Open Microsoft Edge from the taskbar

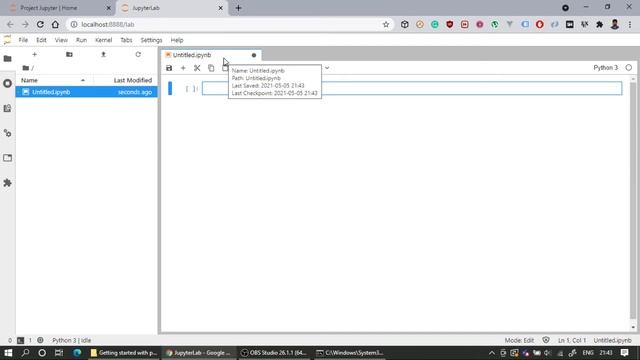point(77,353)
